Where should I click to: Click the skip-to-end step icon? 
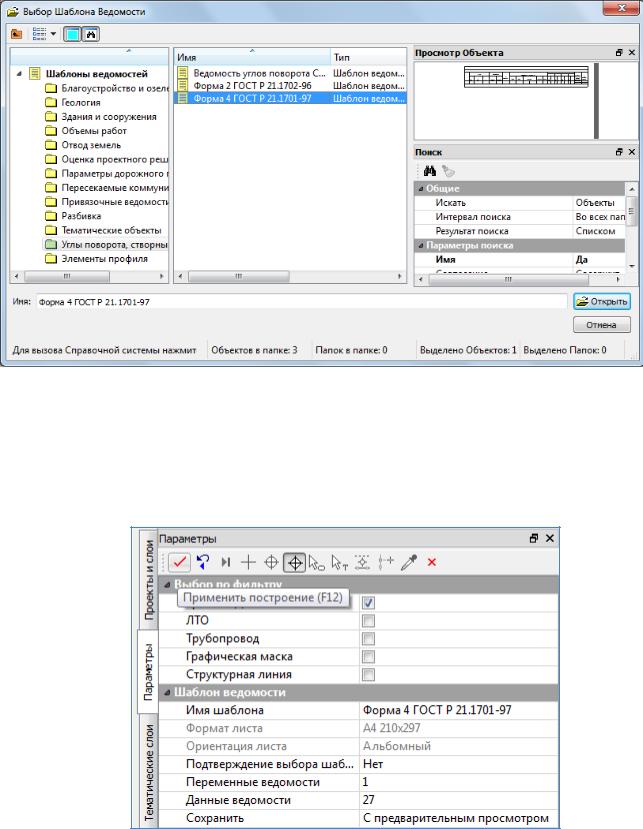[x=226, y=562]
